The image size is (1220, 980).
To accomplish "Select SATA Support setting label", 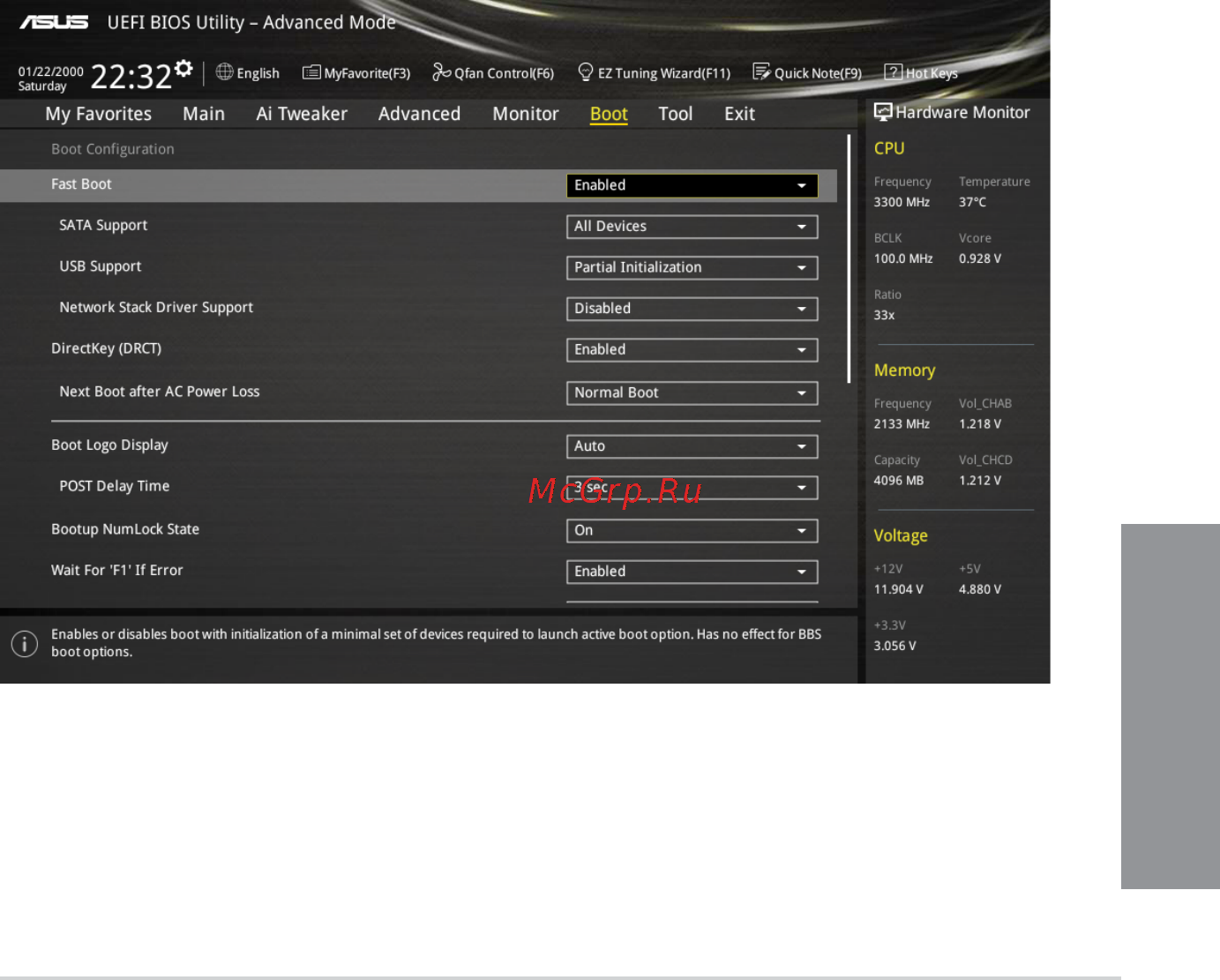I will [103, 226].
